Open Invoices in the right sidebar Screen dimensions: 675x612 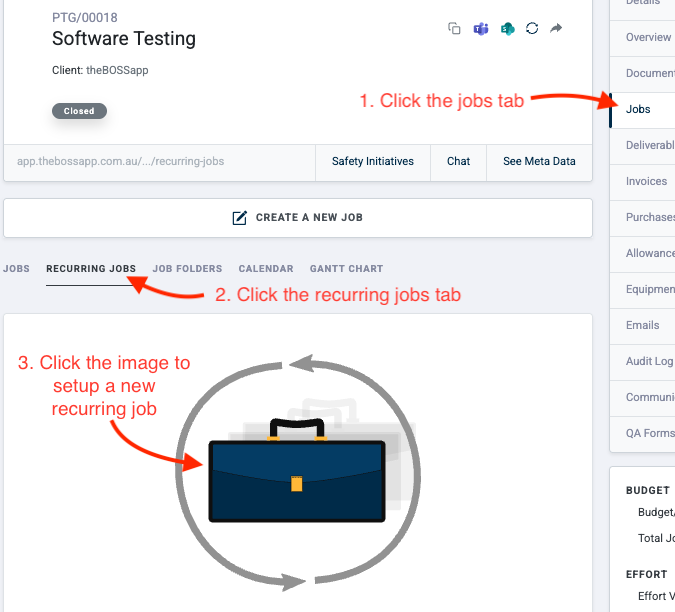(647, 182)
